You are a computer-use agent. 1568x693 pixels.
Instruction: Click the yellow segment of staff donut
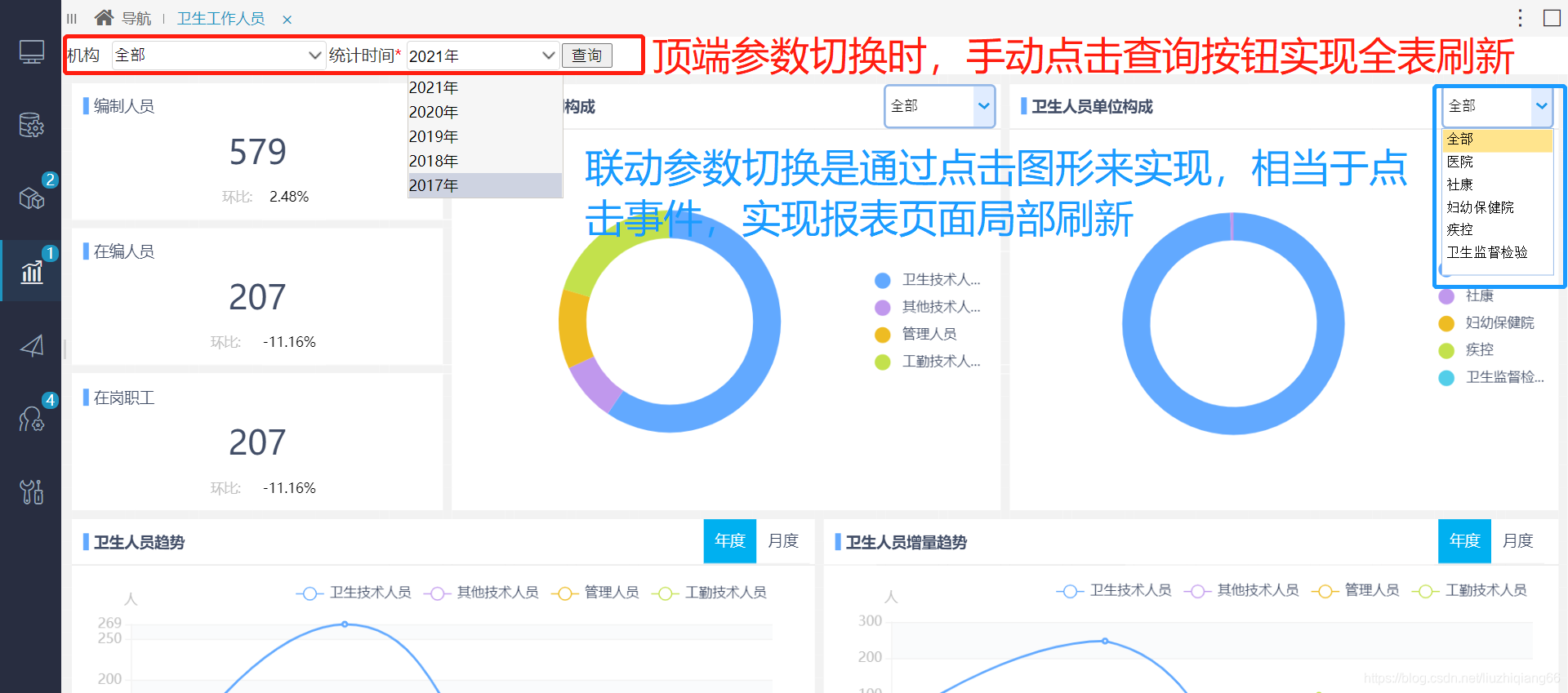pos(574,328)
